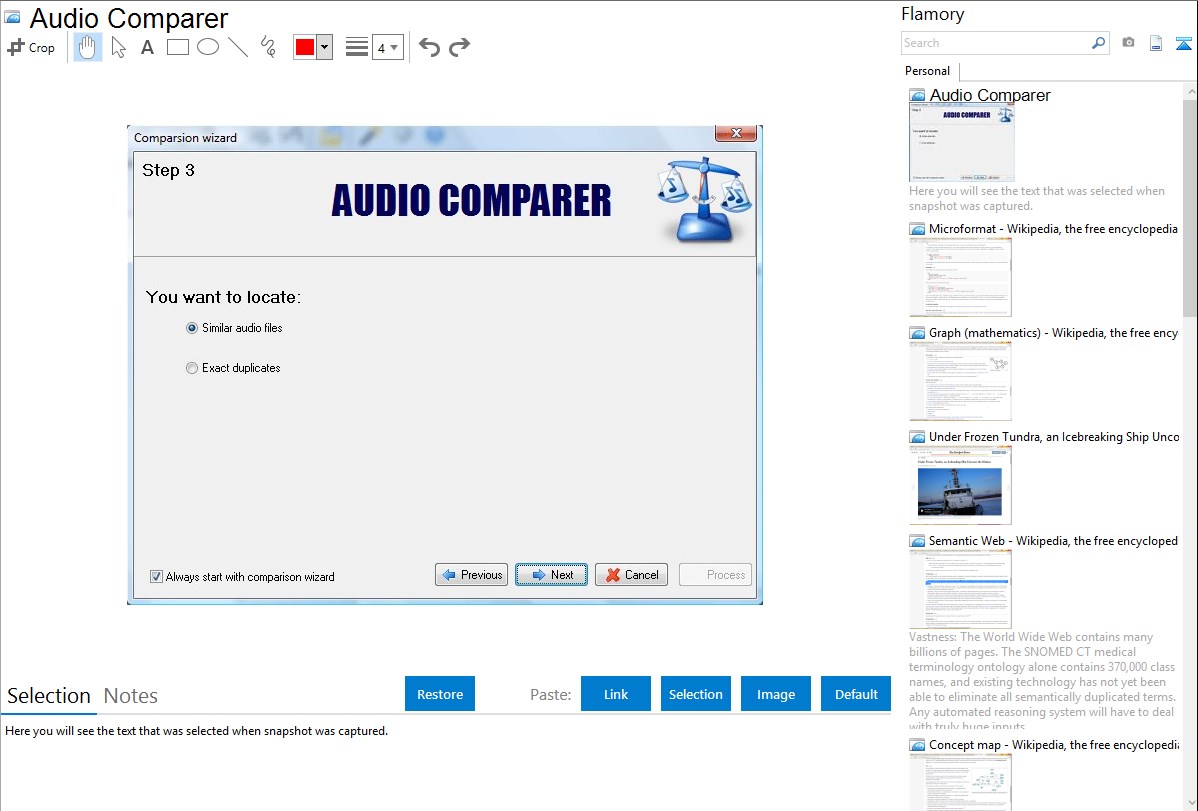1198x811 pixels.
Task: Click the red color swatch
Action: pyautogui.click(x=305, y=47)
